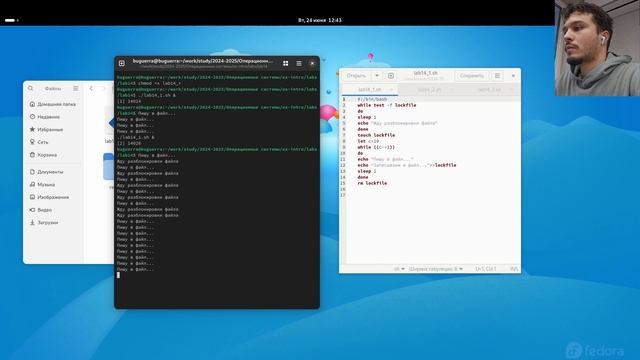Screen dimensions: 640x360
Task: Open the terminal tab overview grid icon
Action: (286, 63)
